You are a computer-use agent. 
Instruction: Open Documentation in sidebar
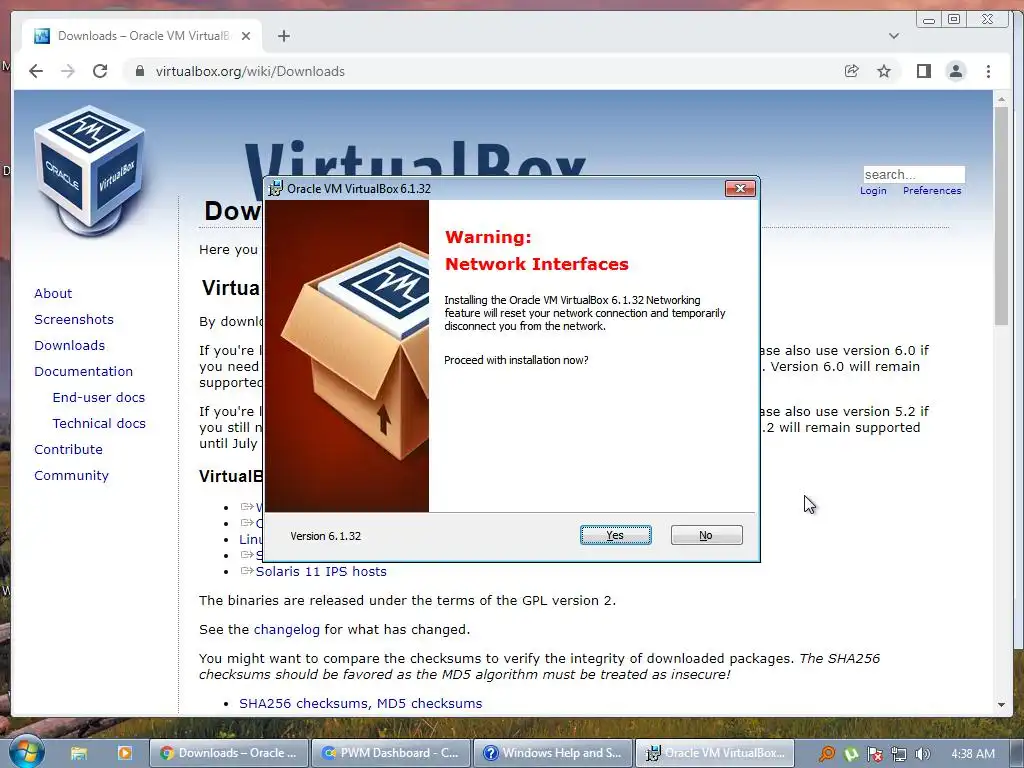[x=84, y=372]
